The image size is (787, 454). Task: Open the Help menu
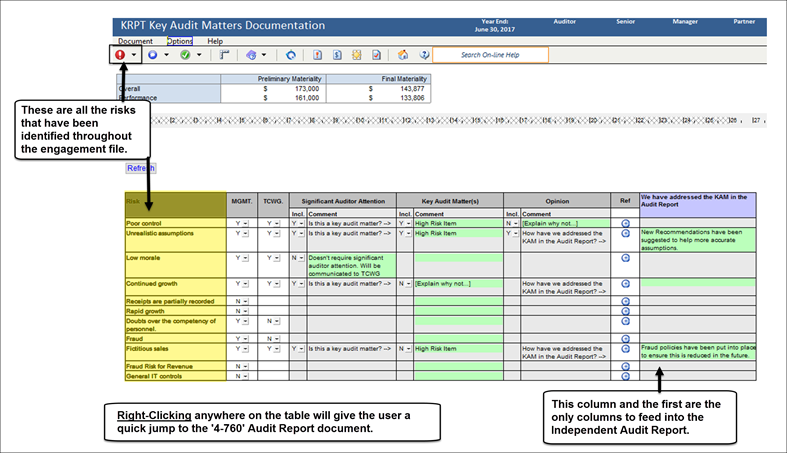[x=215, y=41]
